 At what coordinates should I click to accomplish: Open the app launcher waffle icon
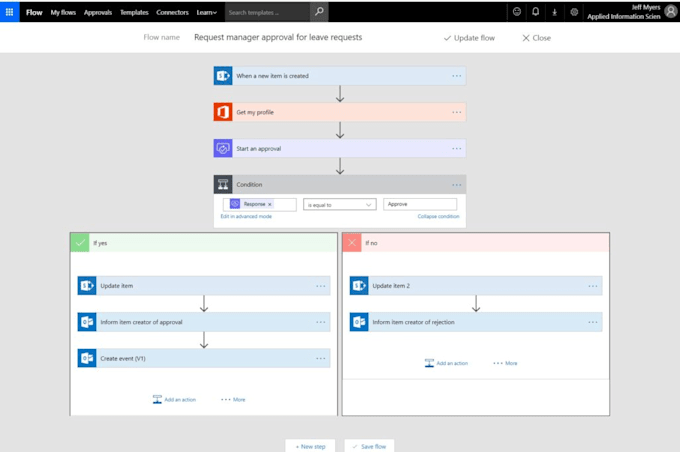[10, 12]
